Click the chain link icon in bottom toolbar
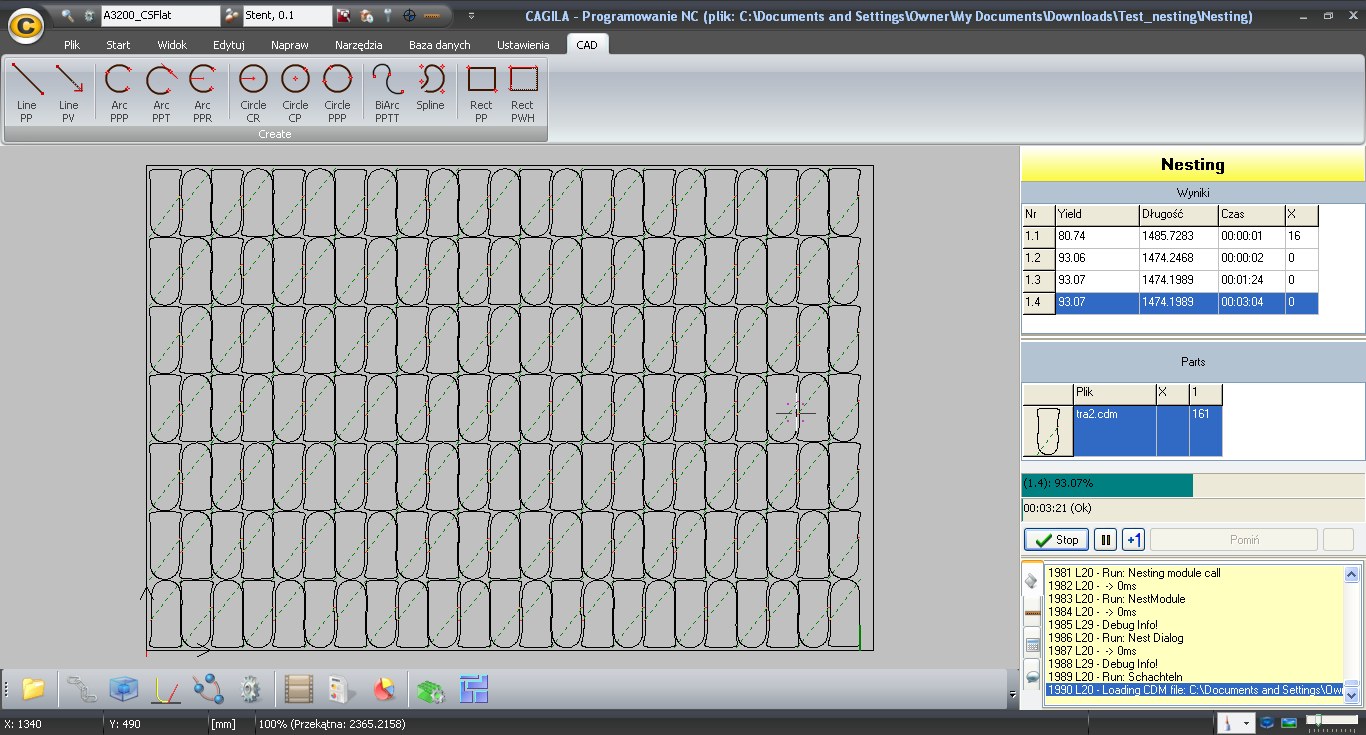This screenshot has width=1366, height=735. tap(81, 689)
